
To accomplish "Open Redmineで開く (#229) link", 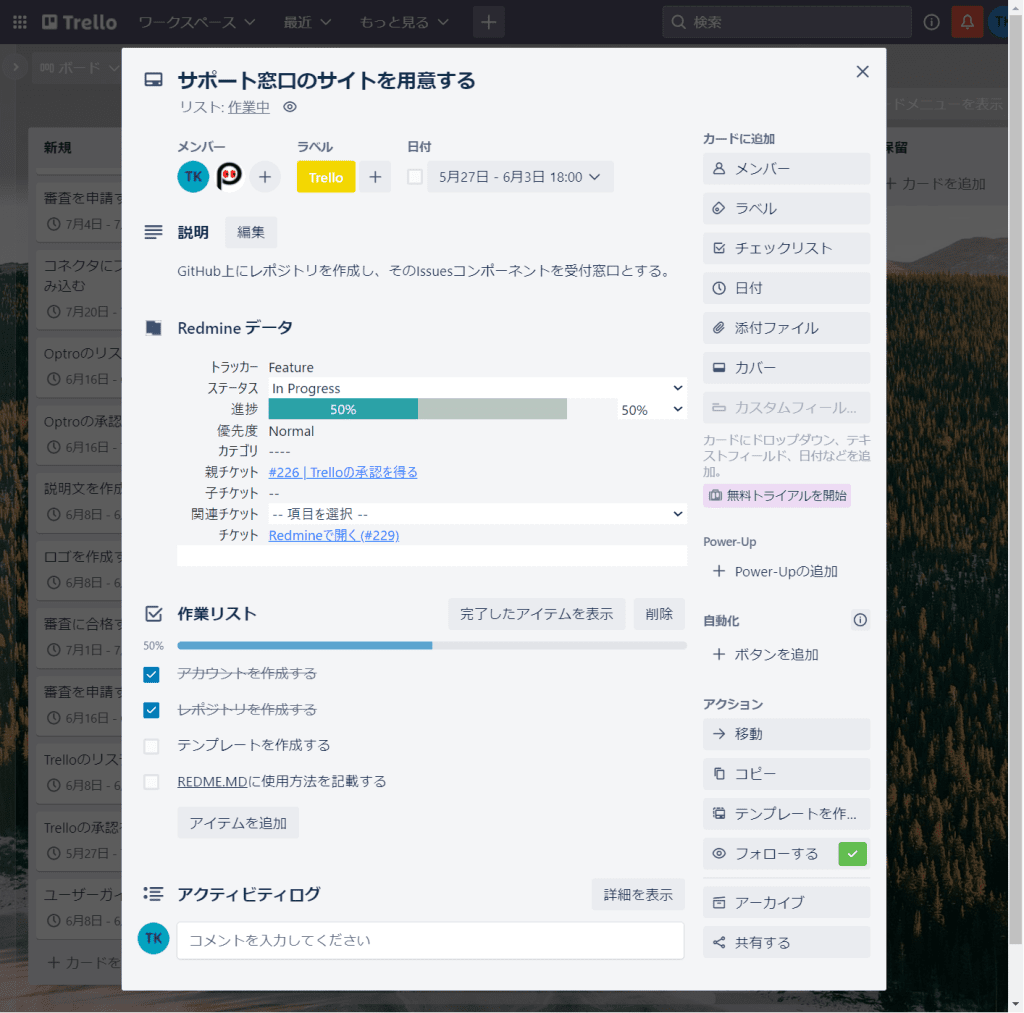I will [x=334, y=536].
